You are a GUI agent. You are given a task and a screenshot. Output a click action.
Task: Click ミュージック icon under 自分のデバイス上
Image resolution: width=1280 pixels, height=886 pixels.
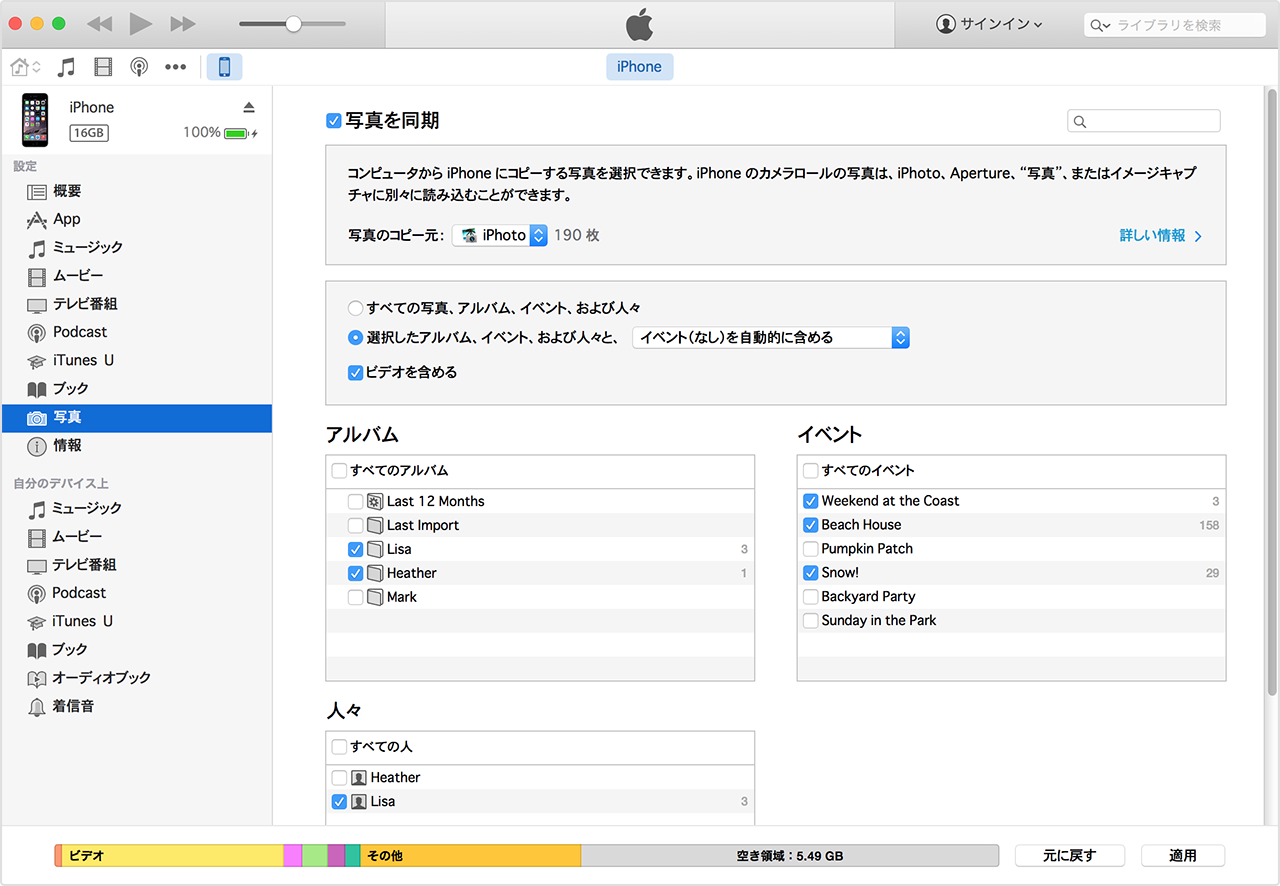(x=37, y=509)
